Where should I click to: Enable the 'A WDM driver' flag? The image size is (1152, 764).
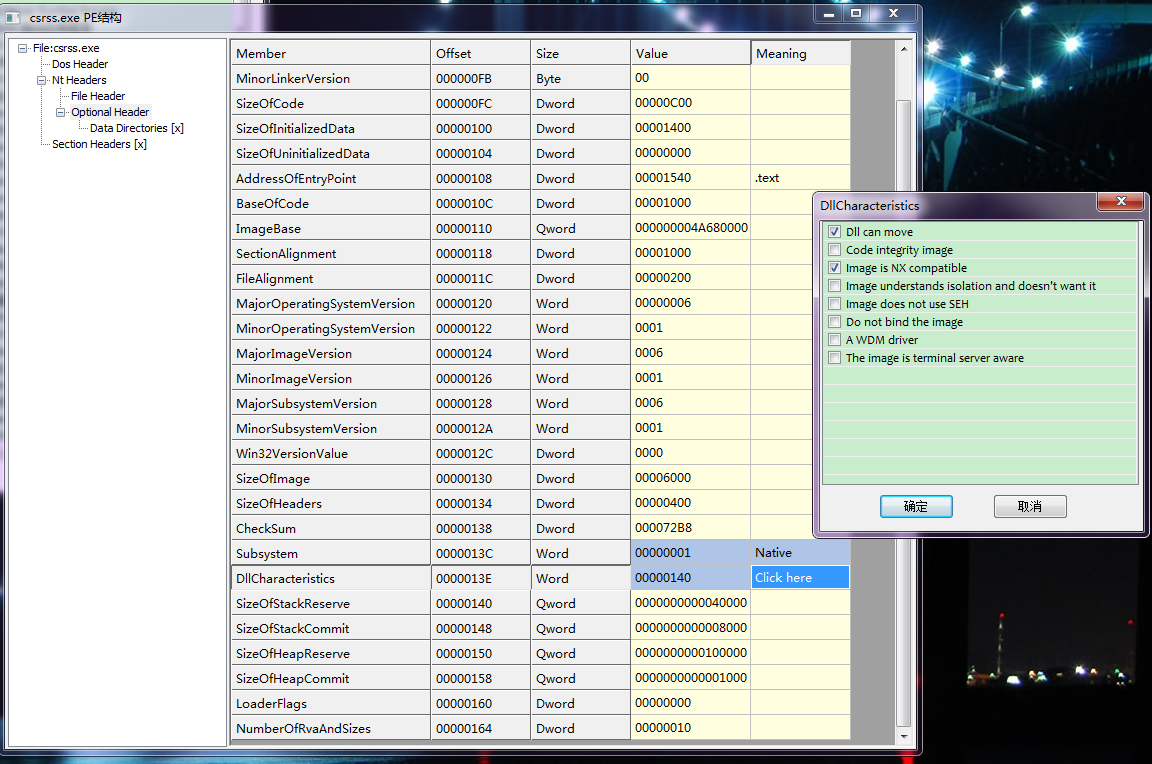834,340
